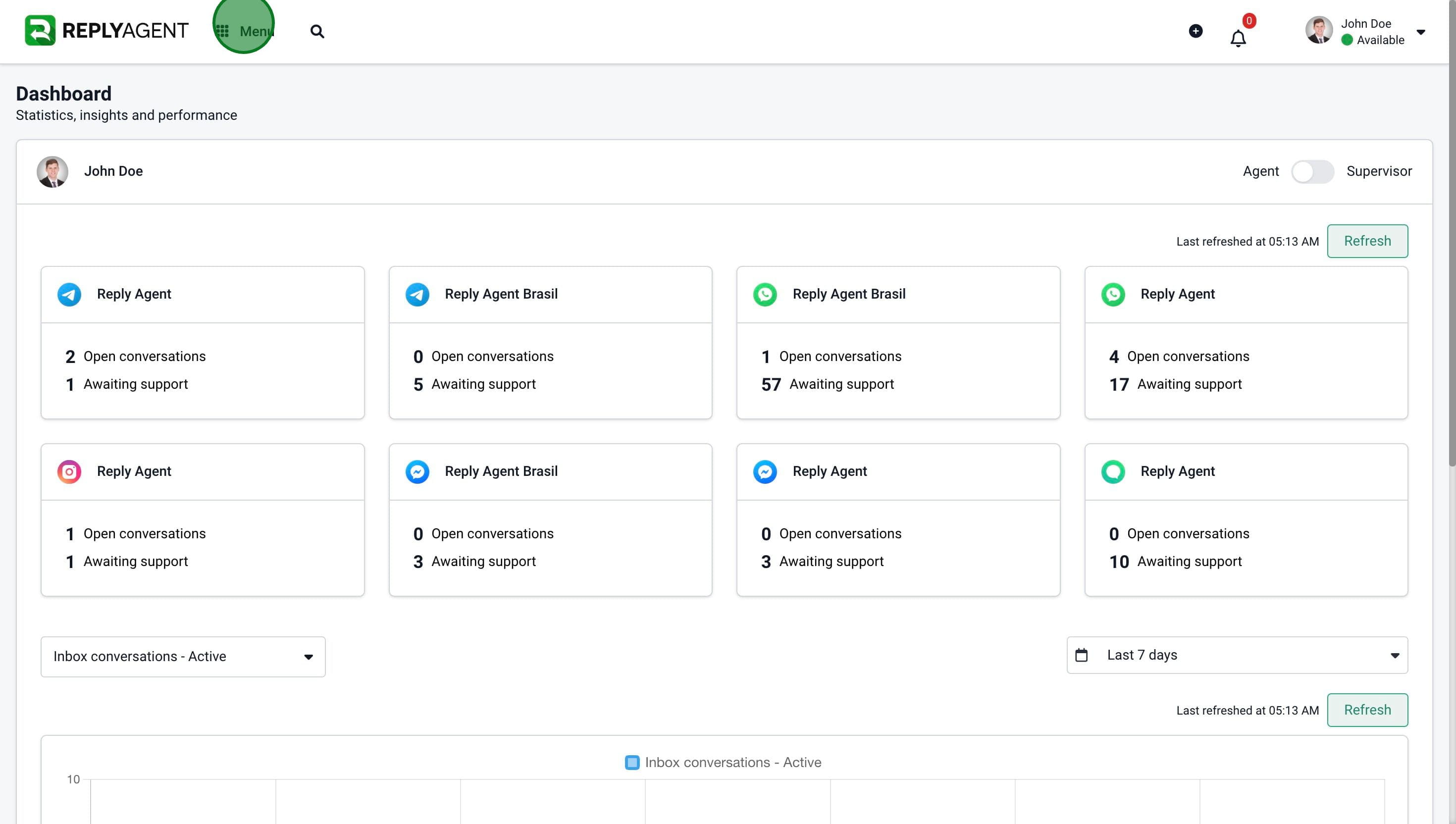Click Telegram icon for Reply Agent Brasil
This screenshot has height=824, width=1456.
417,294
